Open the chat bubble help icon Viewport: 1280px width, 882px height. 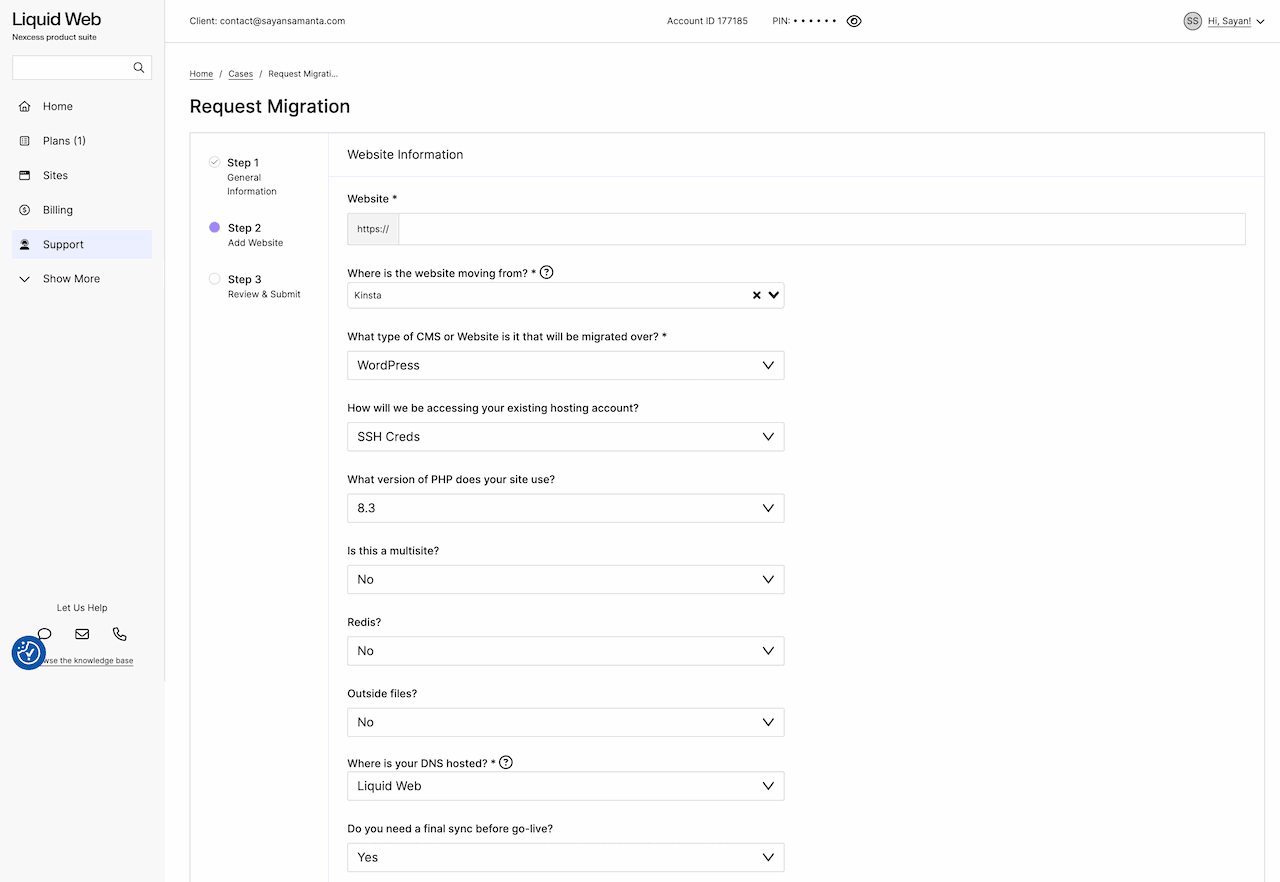point(45,633)
